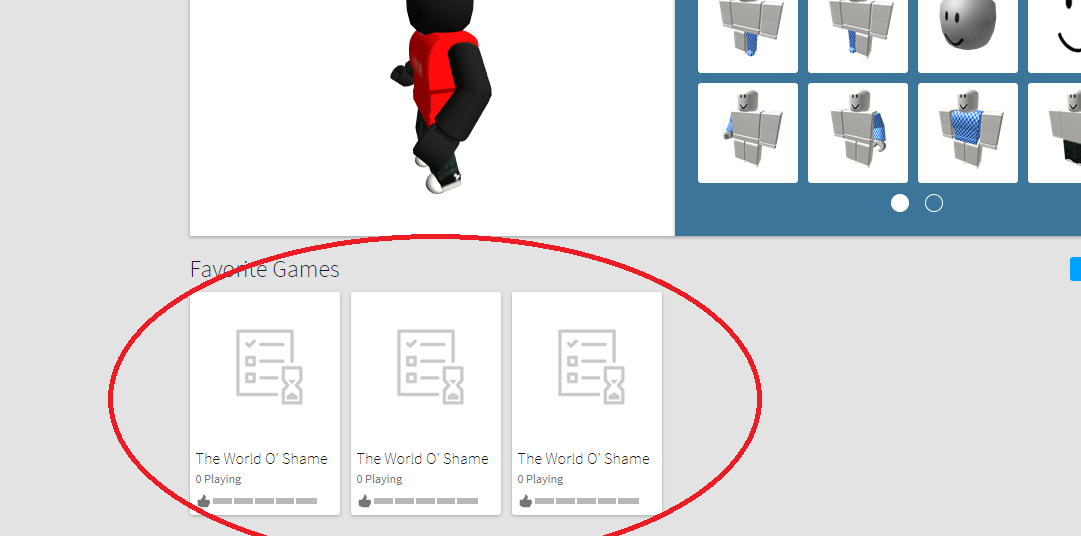
Task: Pick the bottom-row item with blue sleeve and hook hand
Action: click(x=747, y=133)
